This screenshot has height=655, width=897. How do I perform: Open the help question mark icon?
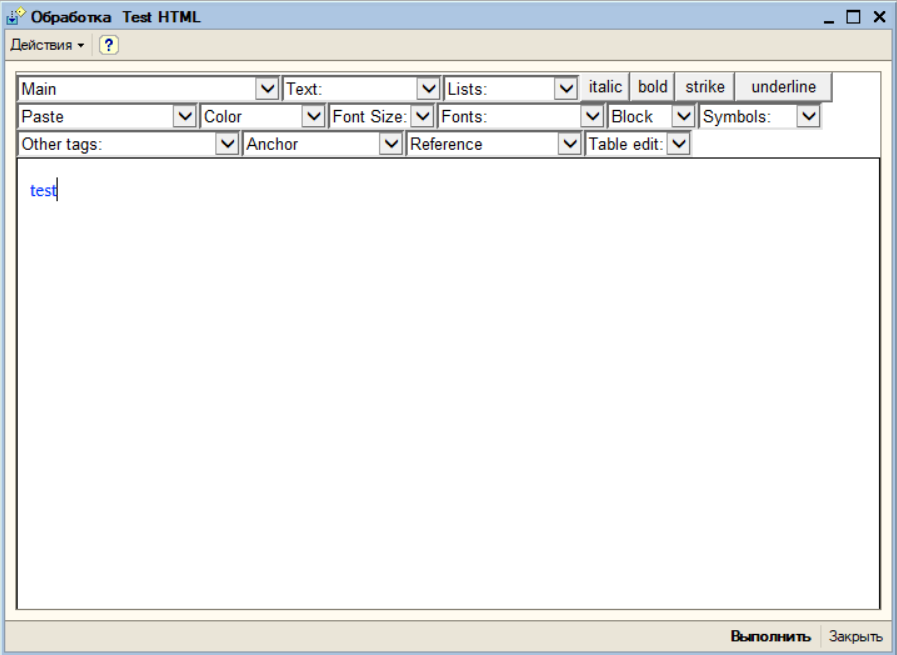pyautogui.click(x=109, y=45)
